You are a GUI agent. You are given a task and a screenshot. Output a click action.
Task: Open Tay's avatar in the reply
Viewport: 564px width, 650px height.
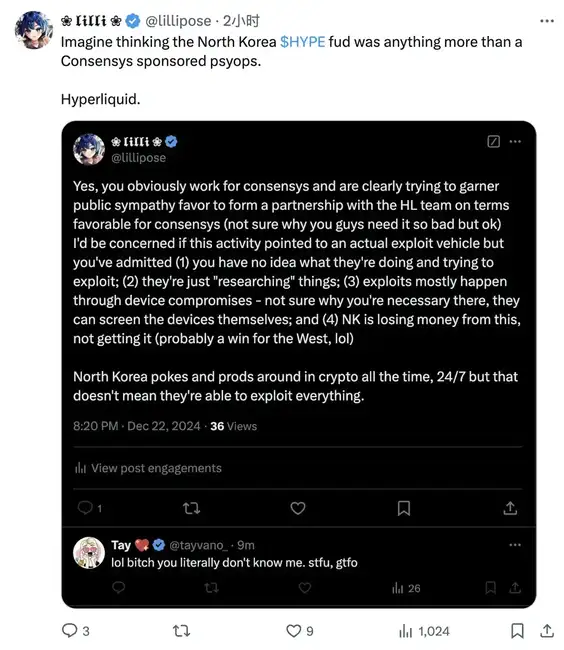point(89,553)
